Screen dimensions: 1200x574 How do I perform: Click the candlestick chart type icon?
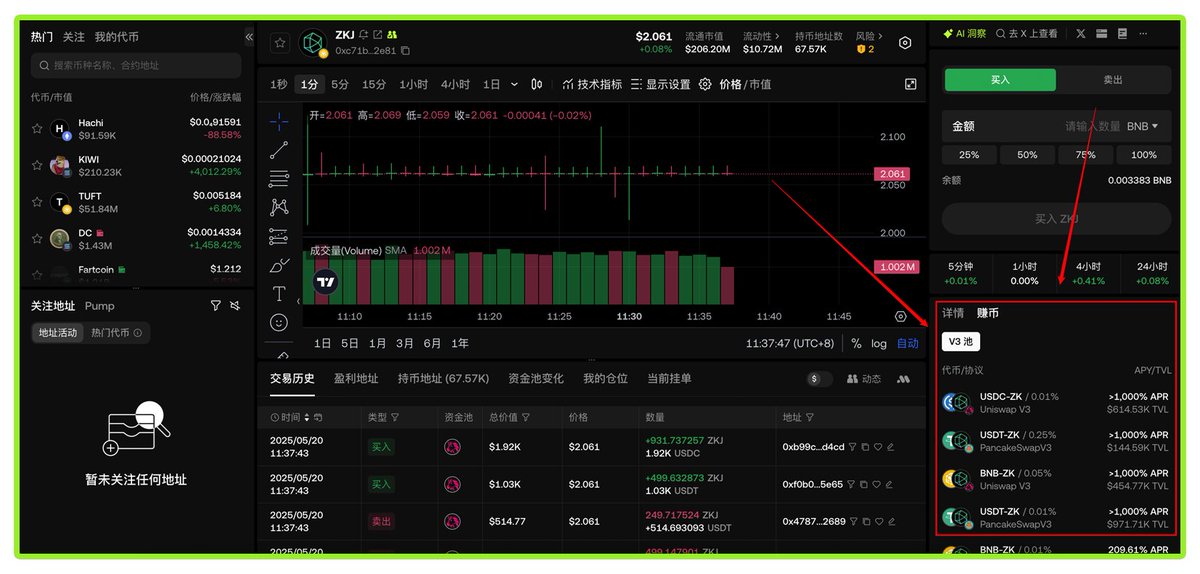(x=537, y=85)
